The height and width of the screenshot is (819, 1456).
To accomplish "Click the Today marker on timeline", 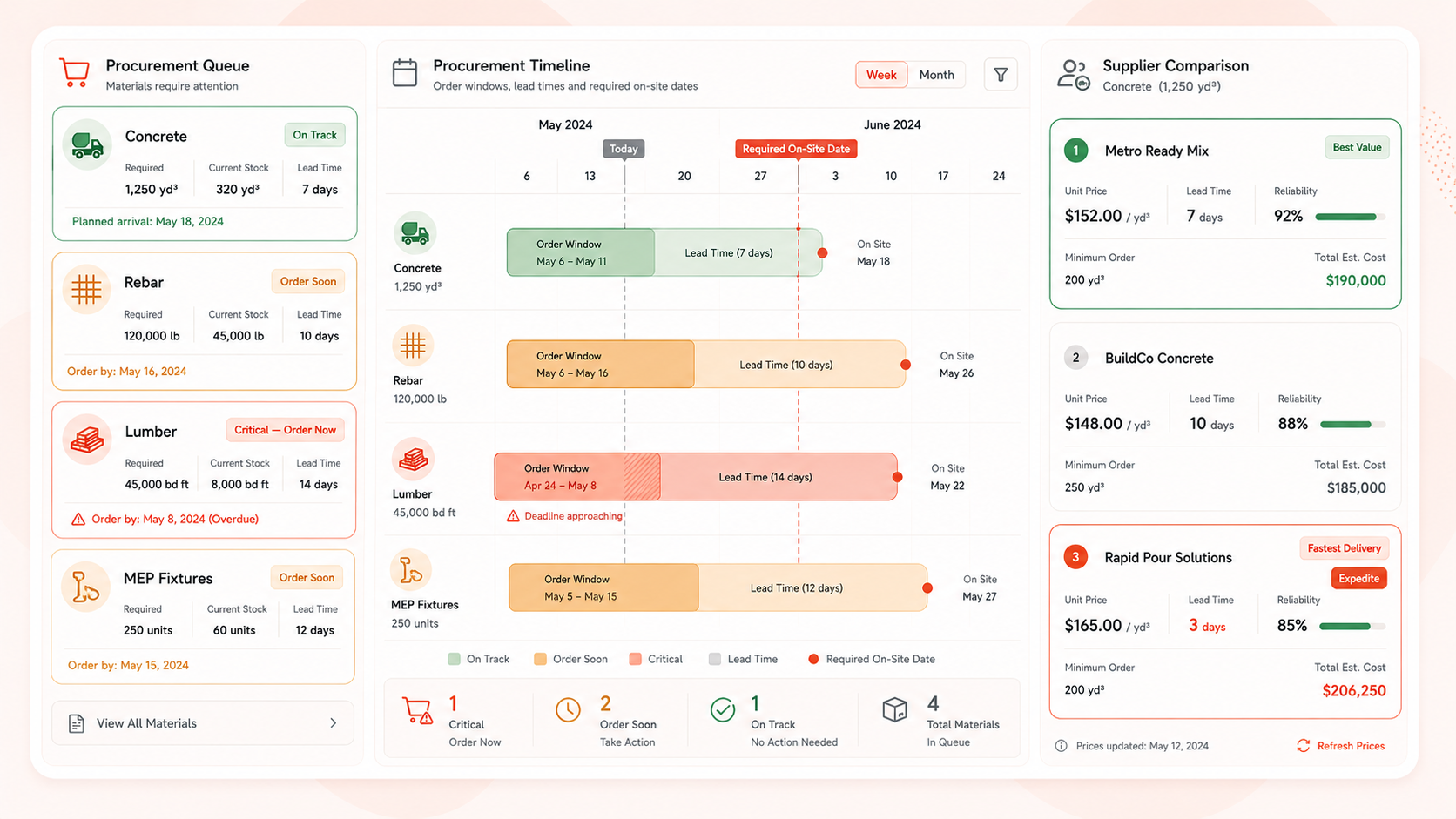I will pyautogui.click(x=624, y=149).
